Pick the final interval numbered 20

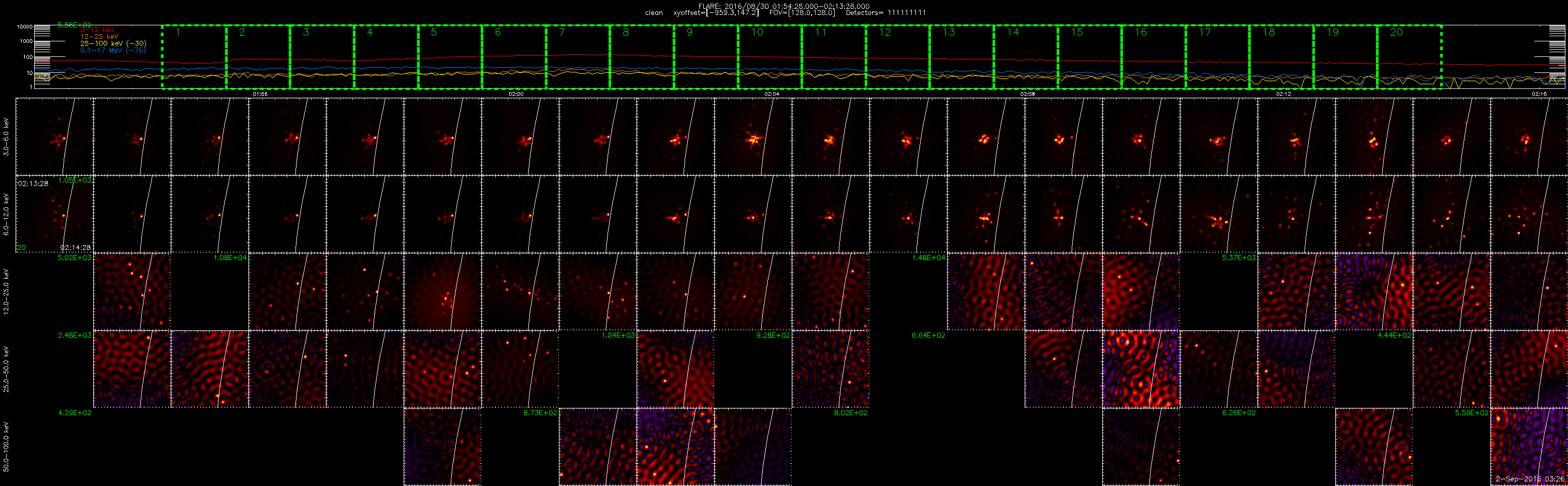1409,57
